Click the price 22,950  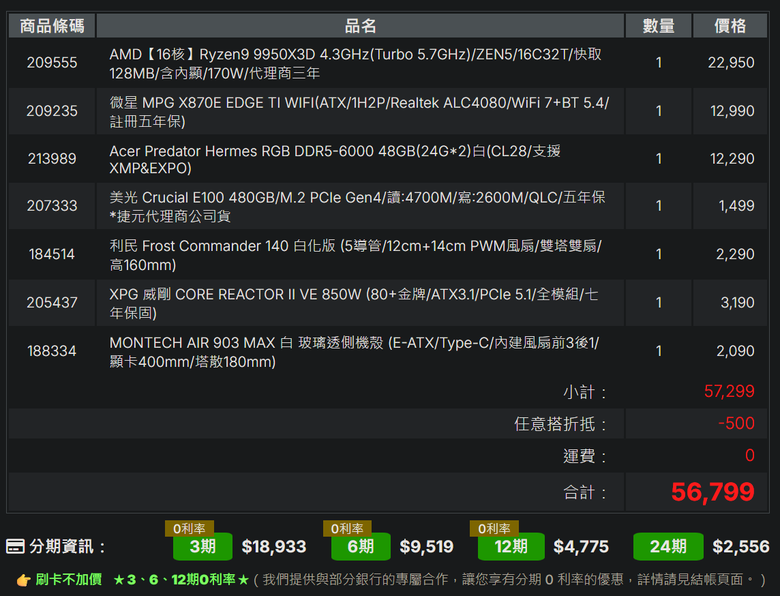[x=731, y=63]
